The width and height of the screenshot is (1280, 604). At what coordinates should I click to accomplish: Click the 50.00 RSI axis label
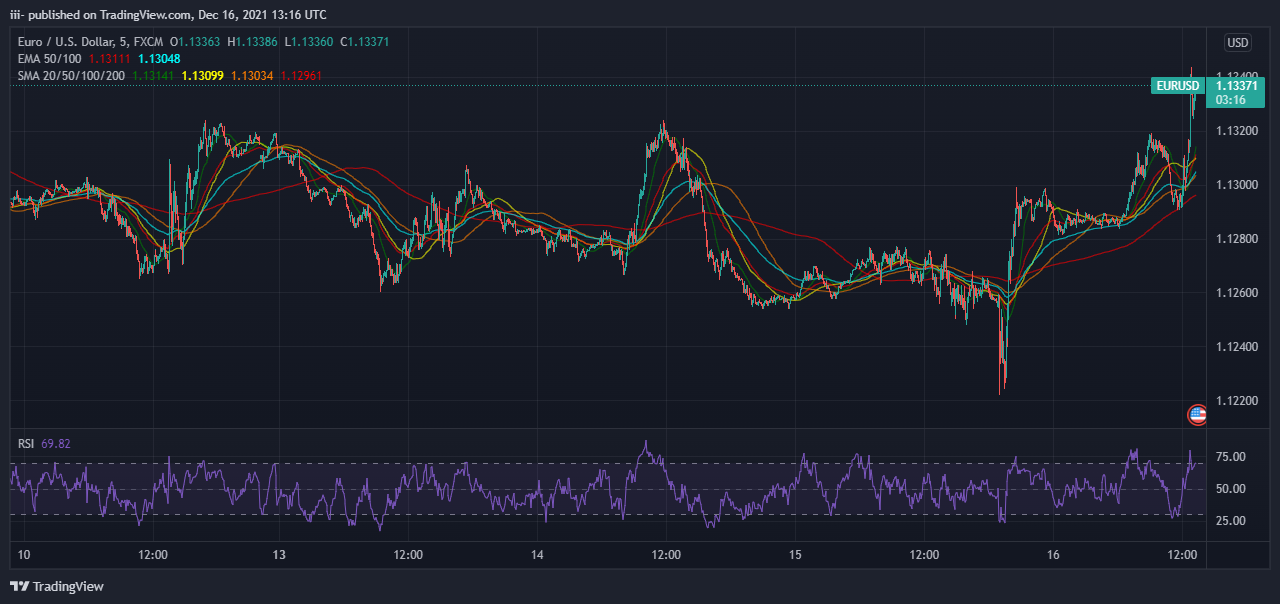(1231, 489)
